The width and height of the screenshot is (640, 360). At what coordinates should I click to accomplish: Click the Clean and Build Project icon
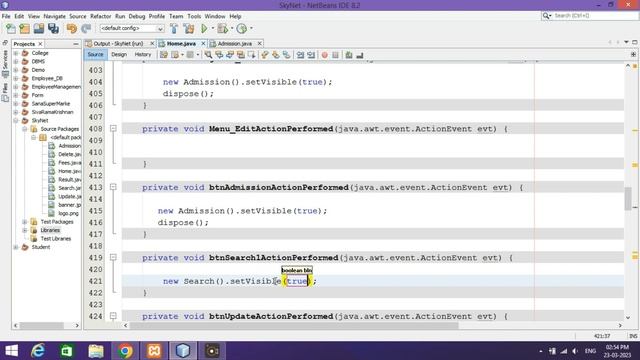[189, 29]
